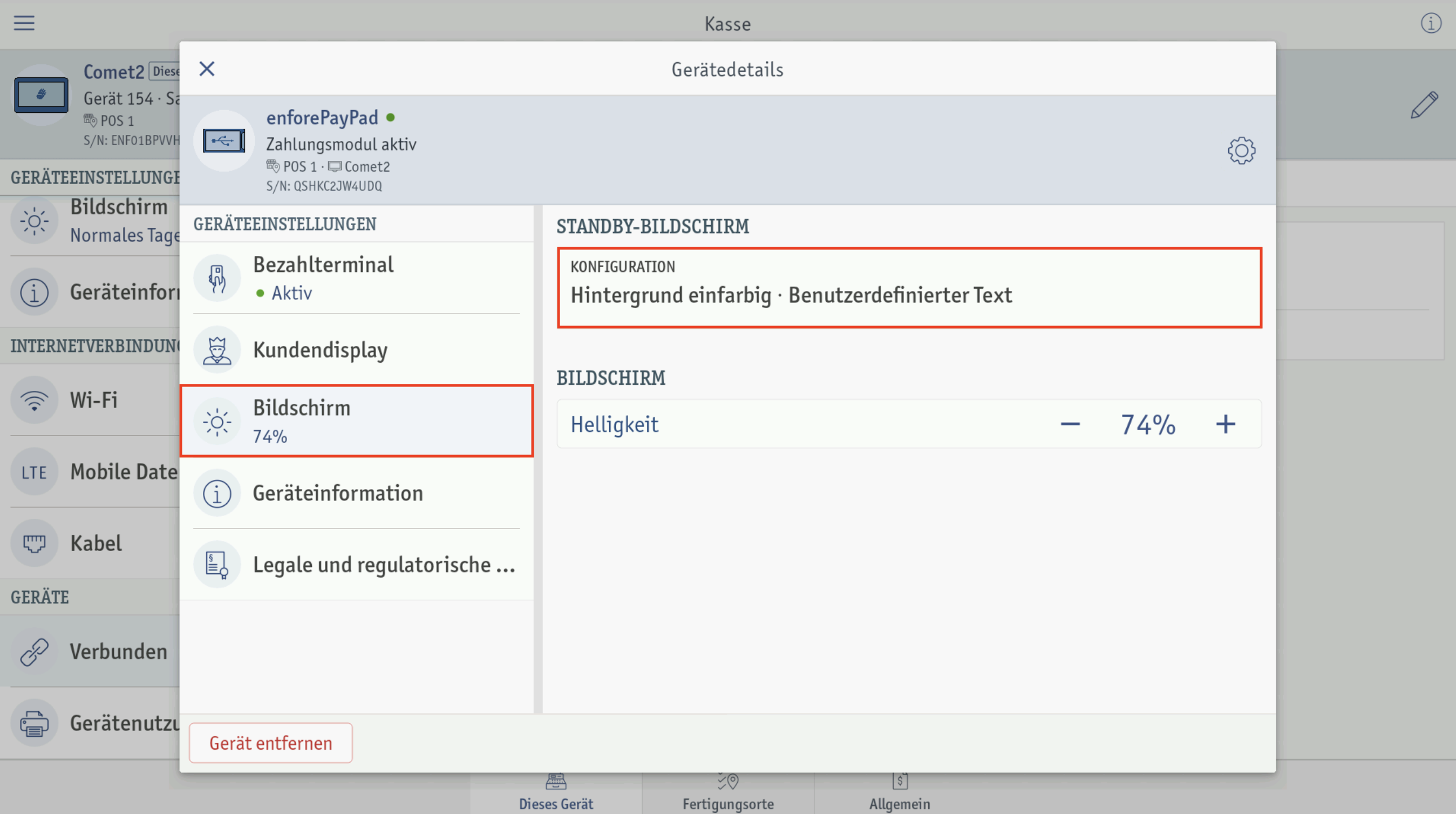Open Mobile Daten entry in background
1456x814 pixels.
(x=91, y=472)
